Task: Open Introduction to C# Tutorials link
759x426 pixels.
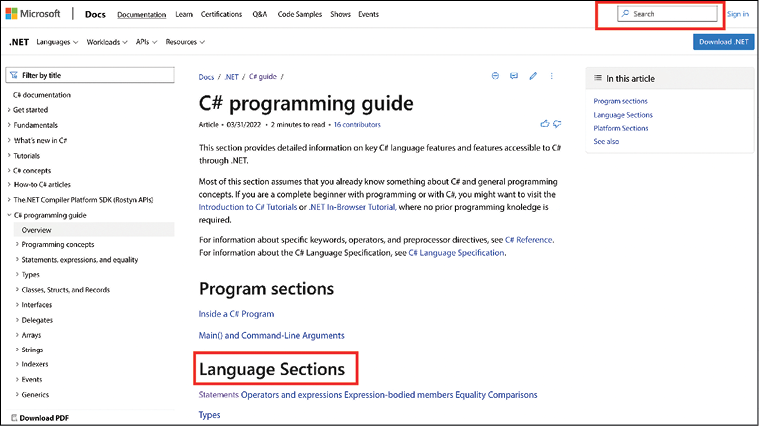Action: coord(248,207)
